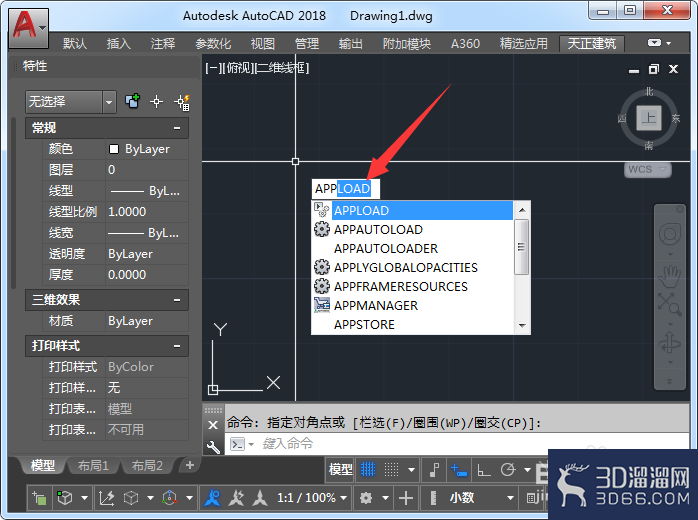The image size is (698, 520).
Task: Open the AutoCAD application menu button
Action: coord(28,28)
